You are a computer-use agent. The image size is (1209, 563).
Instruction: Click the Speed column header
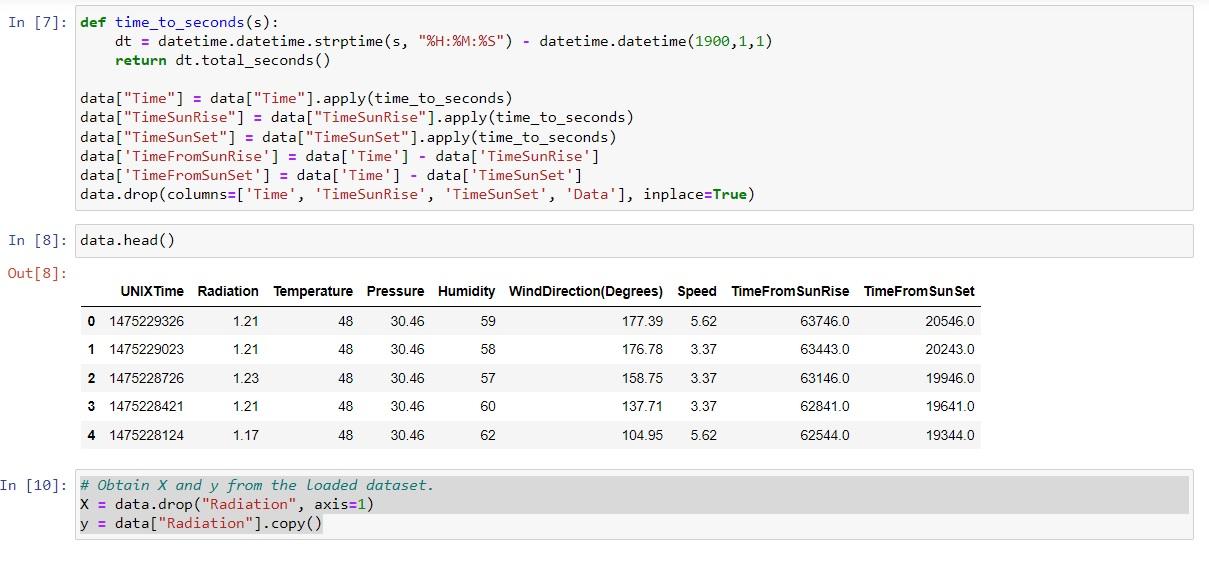click(x=697, y=291)
